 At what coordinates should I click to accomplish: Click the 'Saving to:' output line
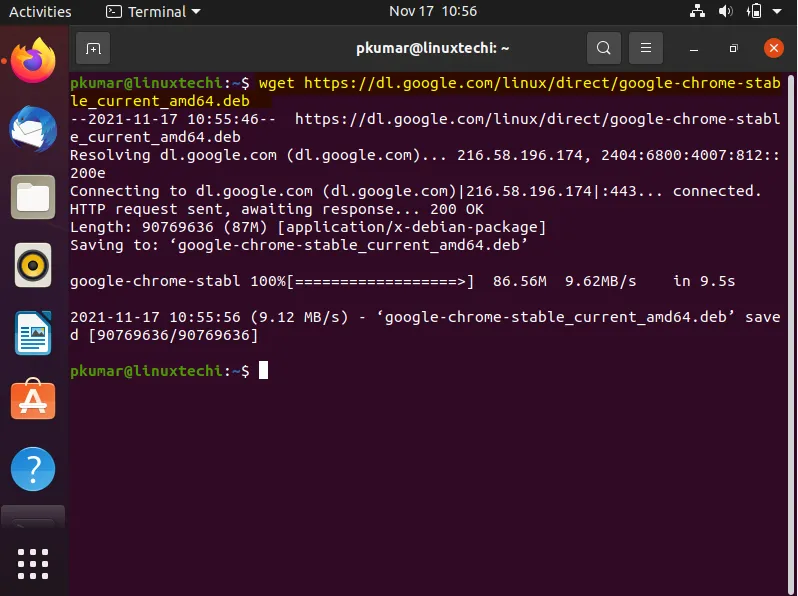coord(299,245)
